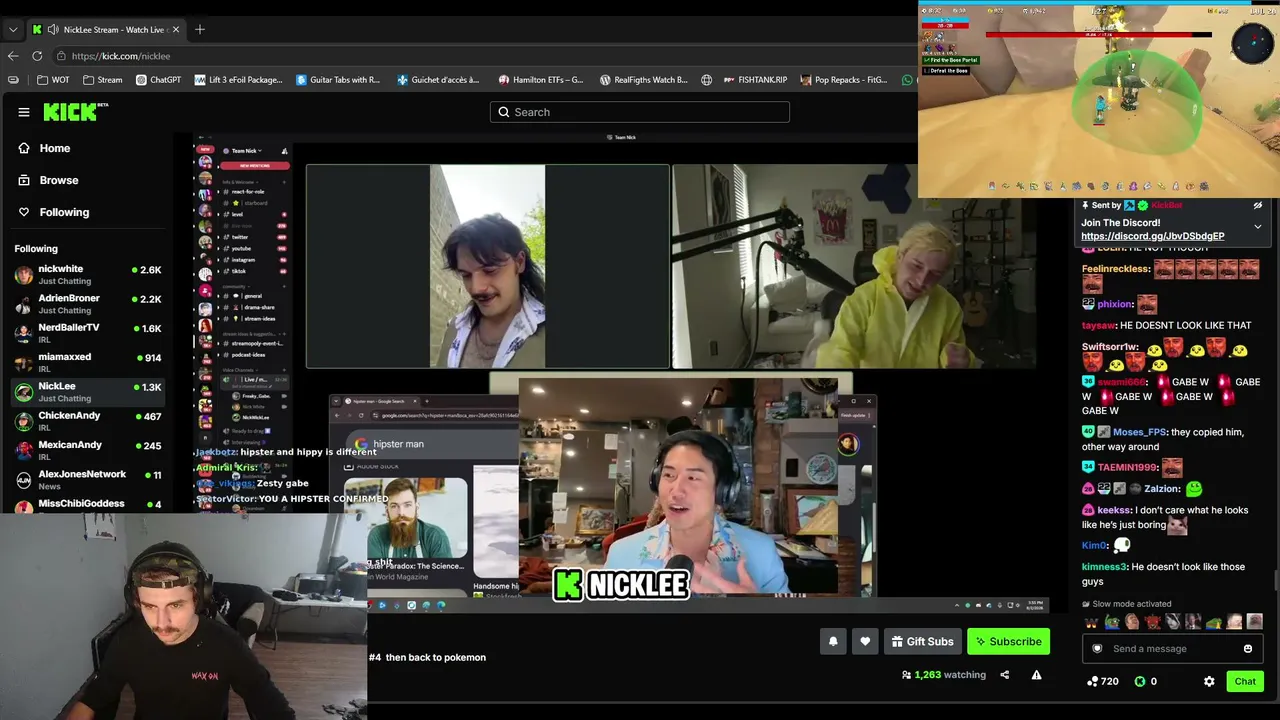Image resolution: width=1280 pixels, height=720 pixels.
Task: Open chat identity shield badge icon
Action: (x=1097, y=649)
